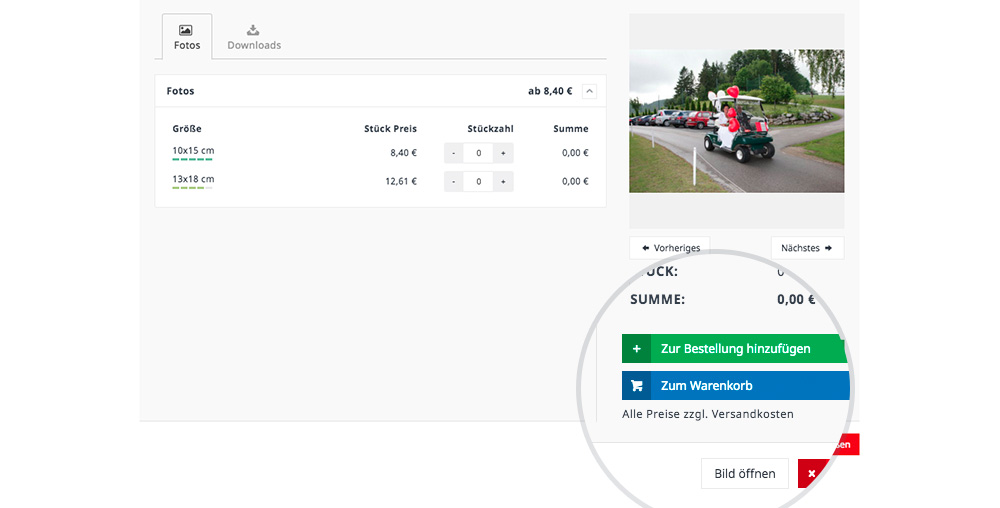
Task: Click the golf cart photo preview
Action: pos(737,121)
